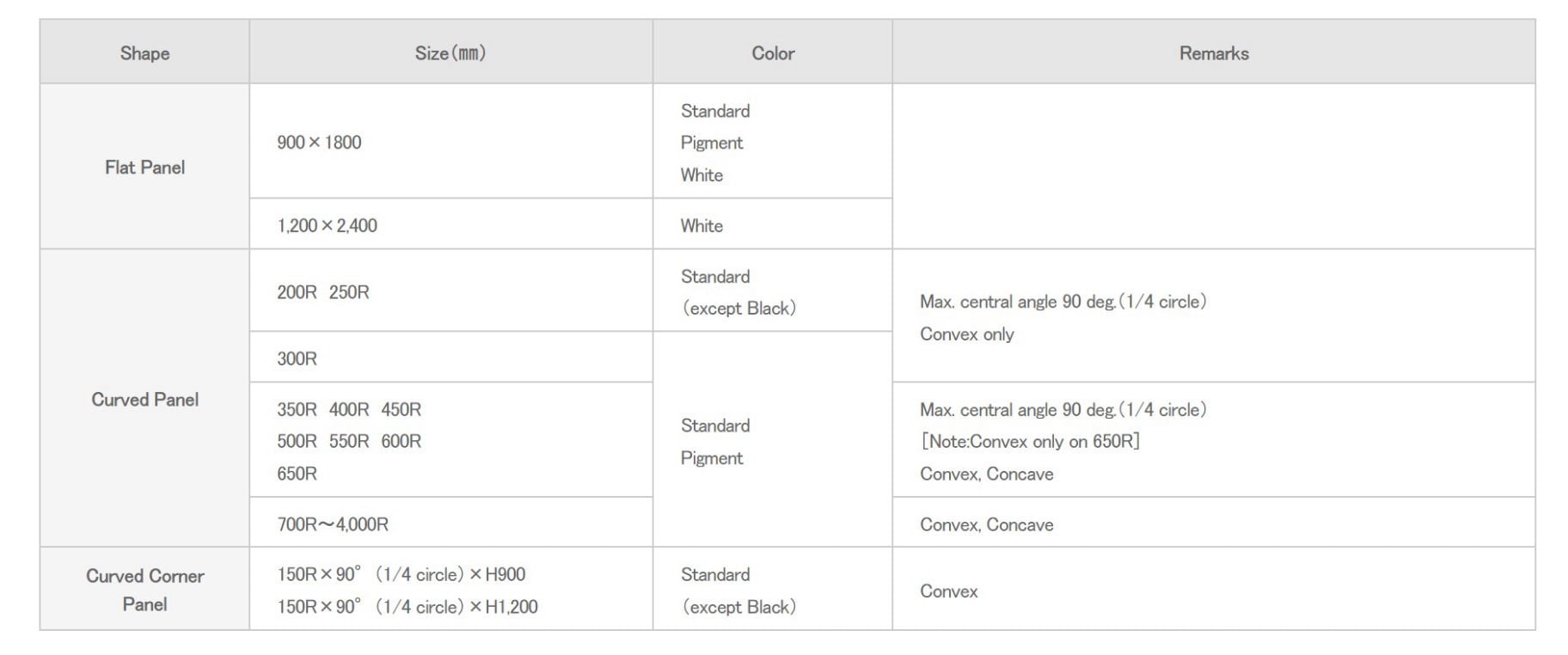The height and width of the screenshot is (655, 1568).
Task: Click the 150R × 90° H900 size text
Action: click(401, 574)
